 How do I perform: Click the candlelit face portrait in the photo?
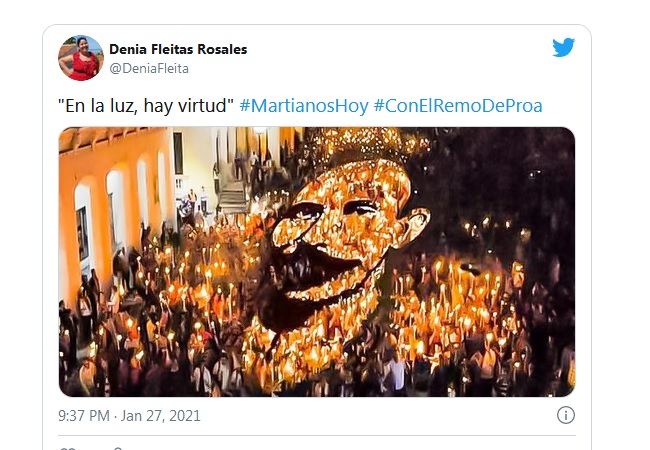[x=344, y=240]
